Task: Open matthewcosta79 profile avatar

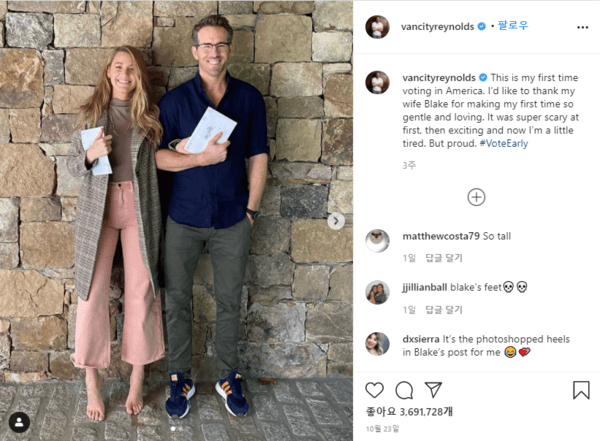Action: (377, 241)
